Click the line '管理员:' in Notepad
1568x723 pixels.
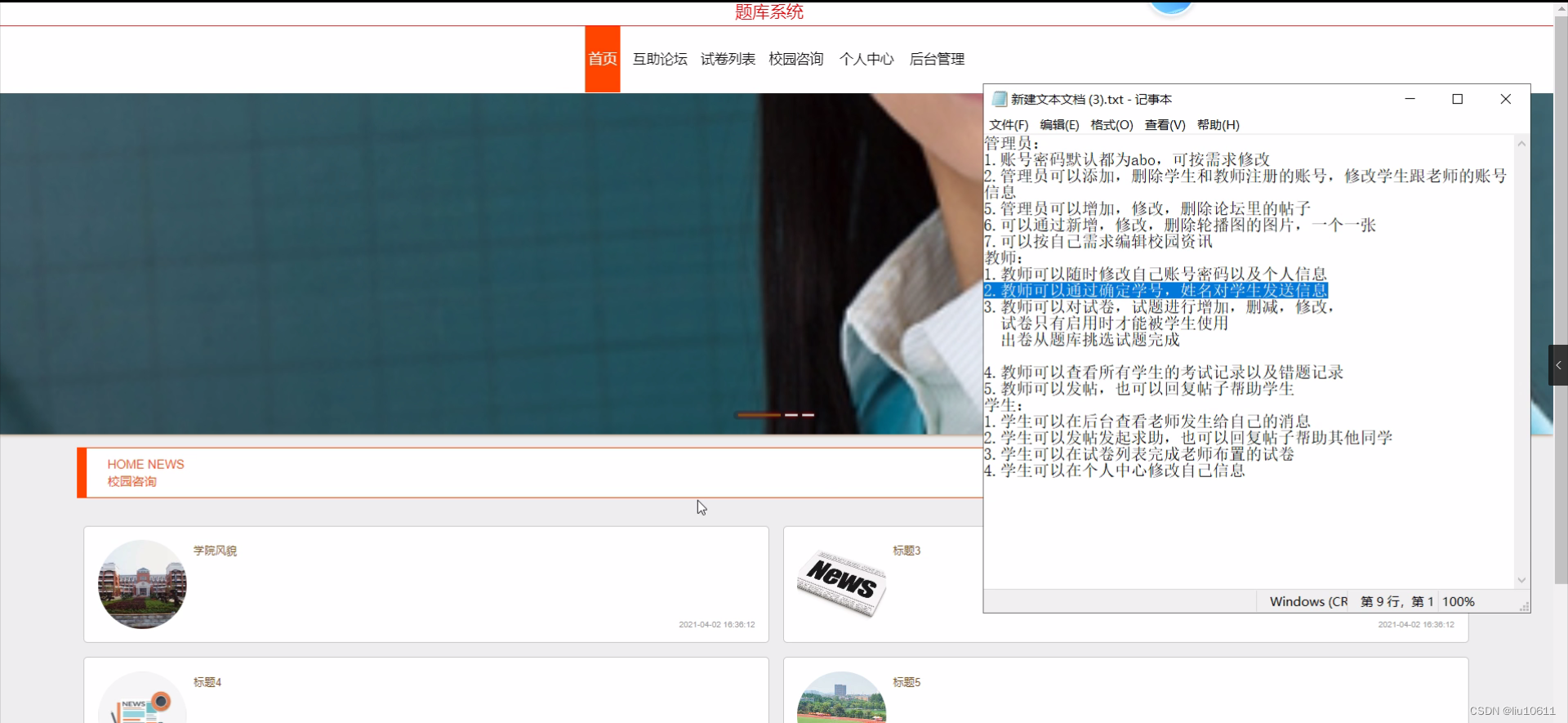coord(1012,144)
